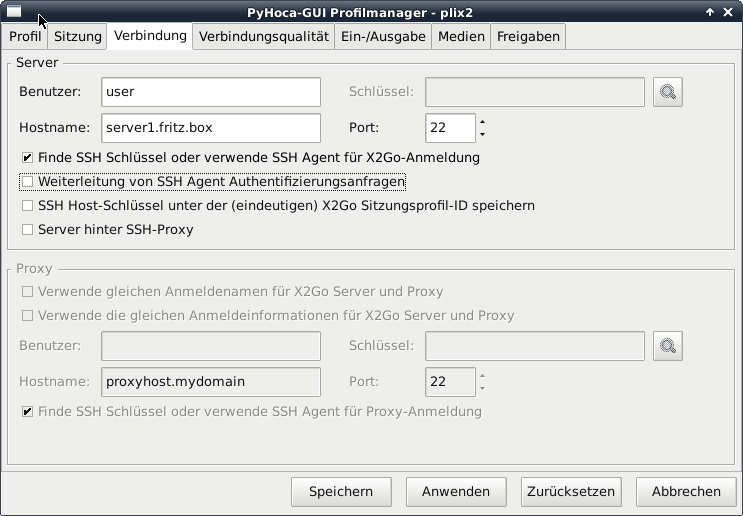The height and width of the screenshot is (516, 743).
Task: Switch to the Profil tab
Action: tap(25, 36)
